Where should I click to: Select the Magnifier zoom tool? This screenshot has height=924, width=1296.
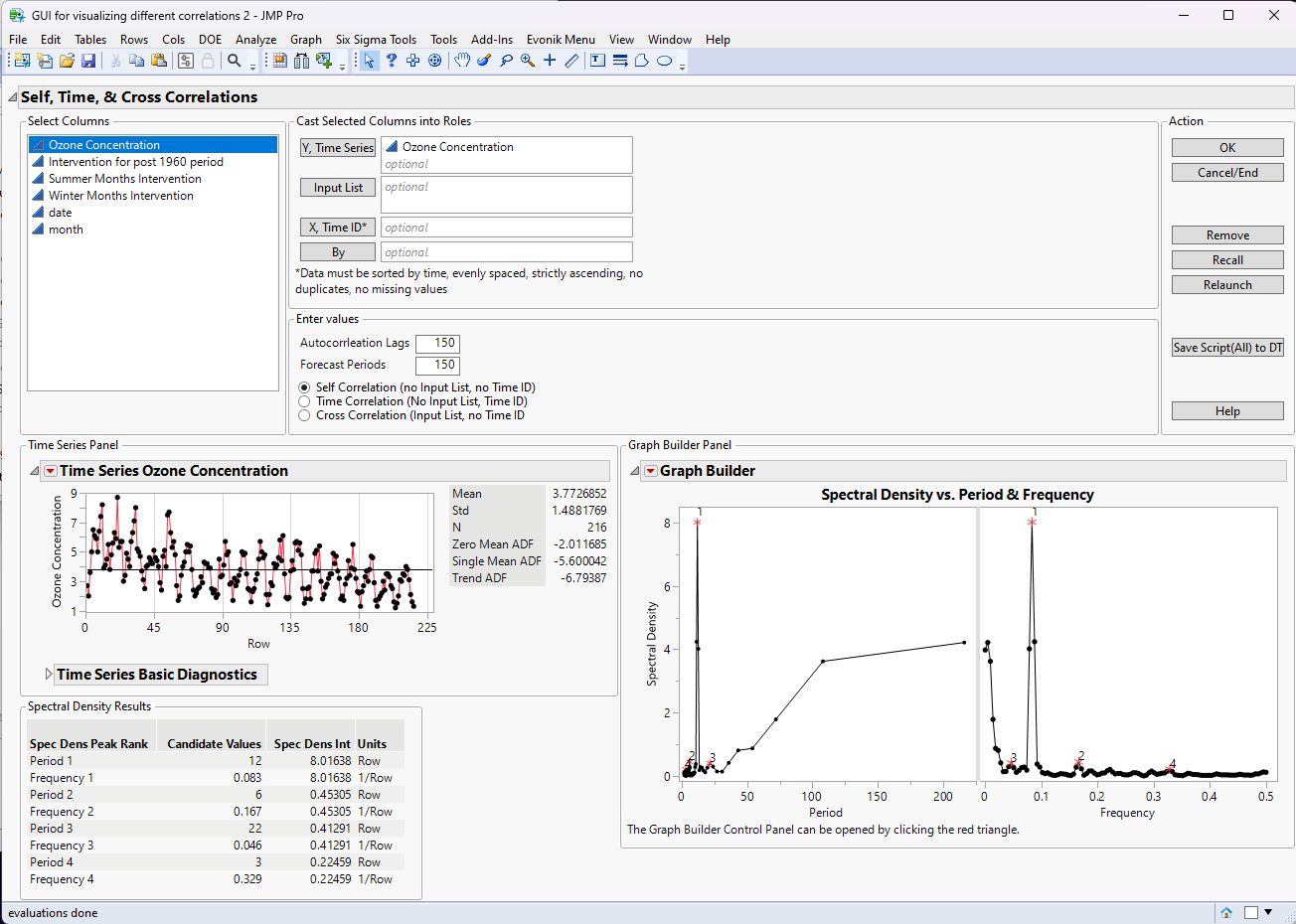[528, 61]
